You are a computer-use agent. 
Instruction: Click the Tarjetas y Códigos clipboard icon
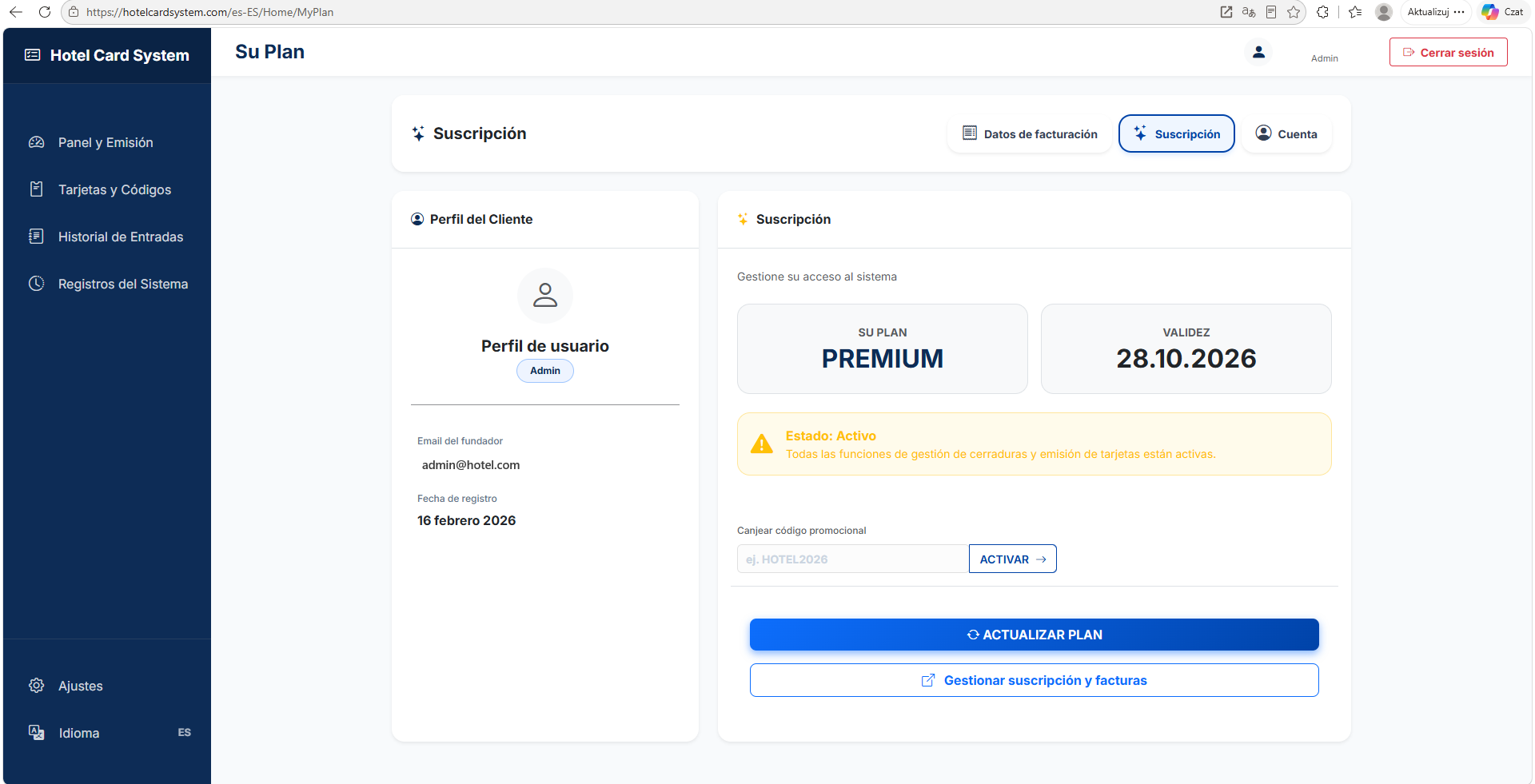36,189
